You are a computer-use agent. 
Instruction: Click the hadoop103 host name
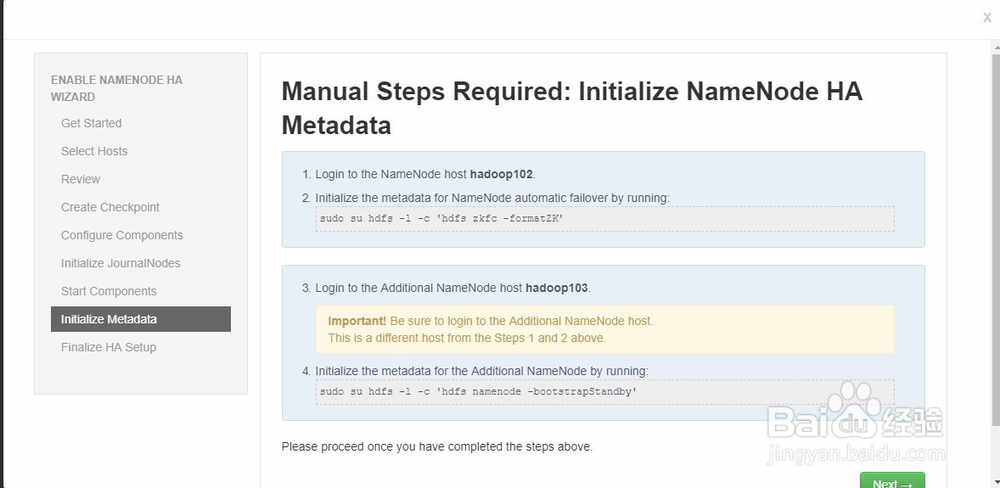[x=557, y=287]
